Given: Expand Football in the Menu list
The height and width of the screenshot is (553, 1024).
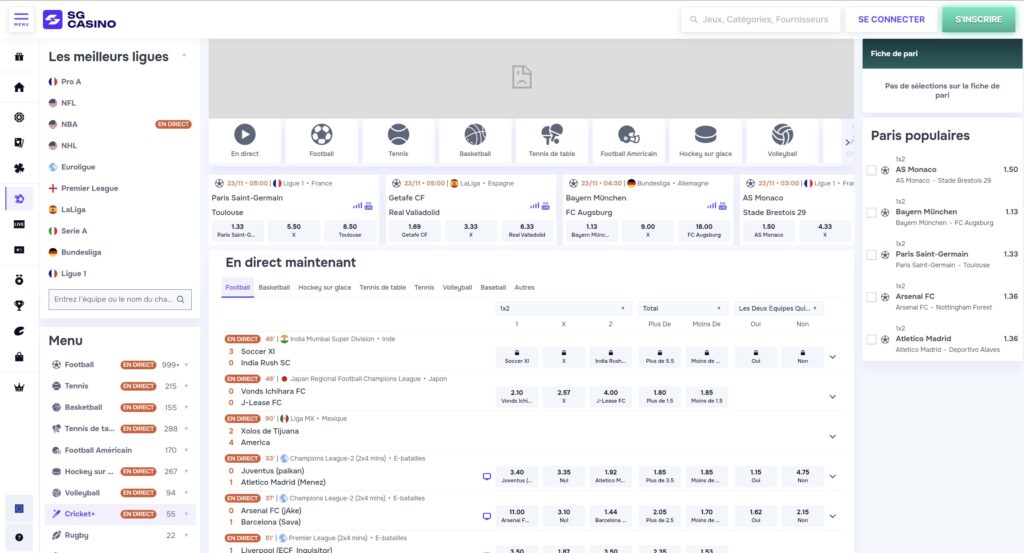Looking at the screenshot, I should [186, 365].
